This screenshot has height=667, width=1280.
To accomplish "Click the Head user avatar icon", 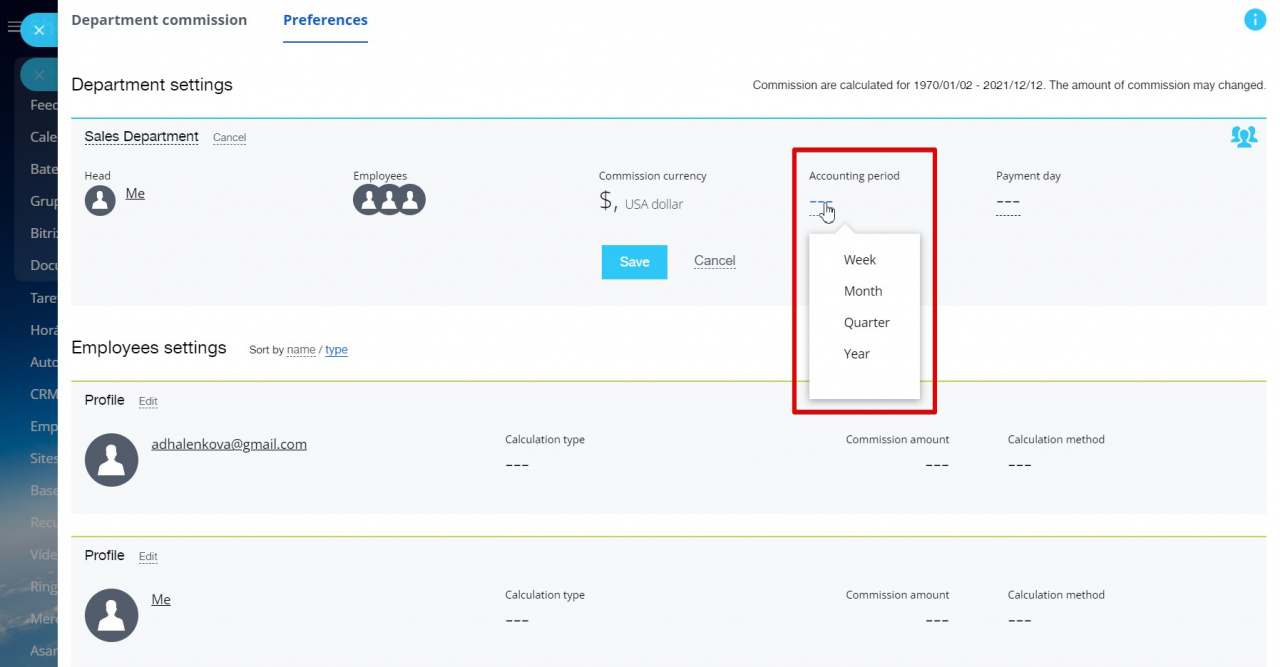I will click(100, 200).
